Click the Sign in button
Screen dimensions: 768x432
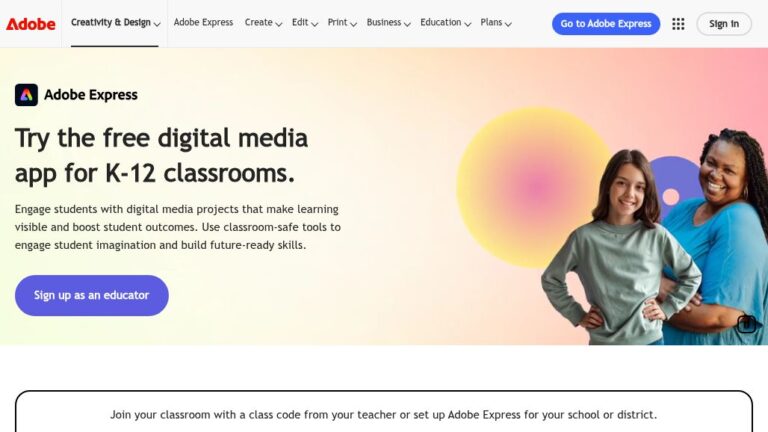click(724, 24)
